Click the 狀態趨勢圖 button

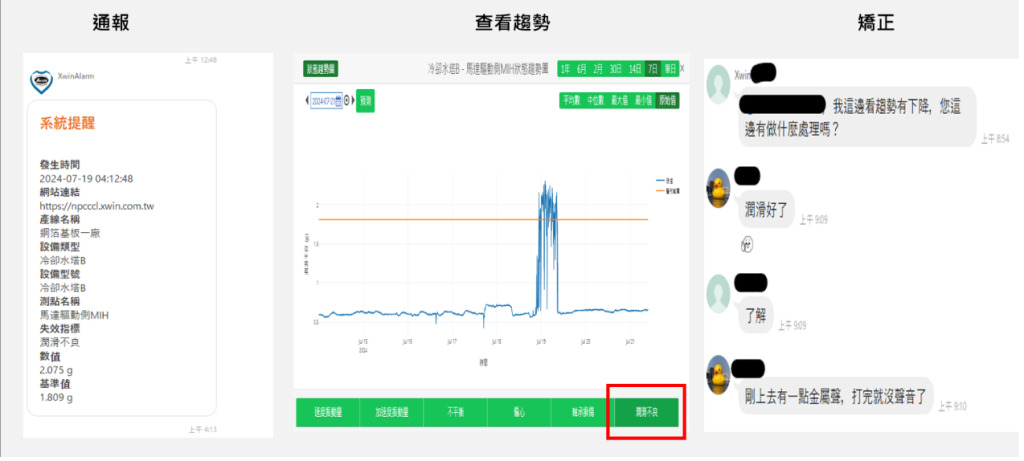pos(320,68)
